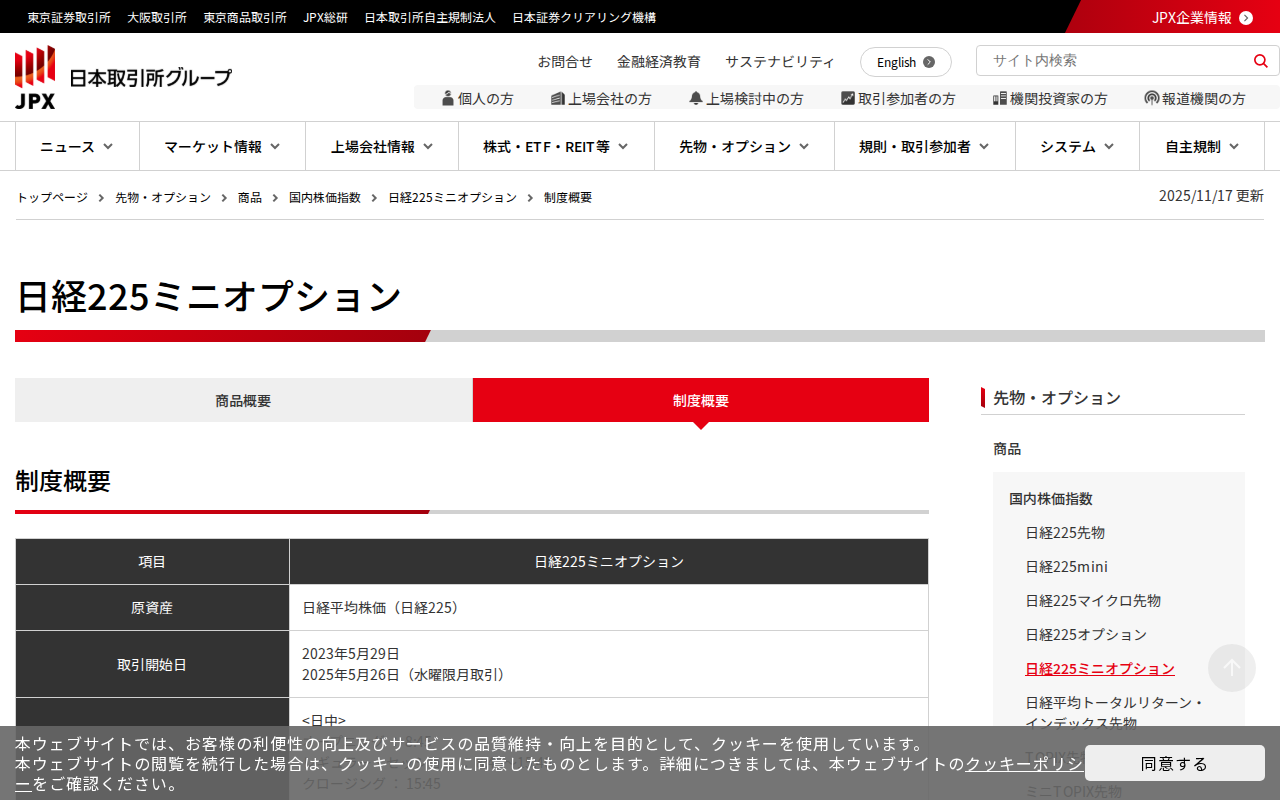Open the クッキーポリシー link
1280x800 pixels.
point(1024,764)
